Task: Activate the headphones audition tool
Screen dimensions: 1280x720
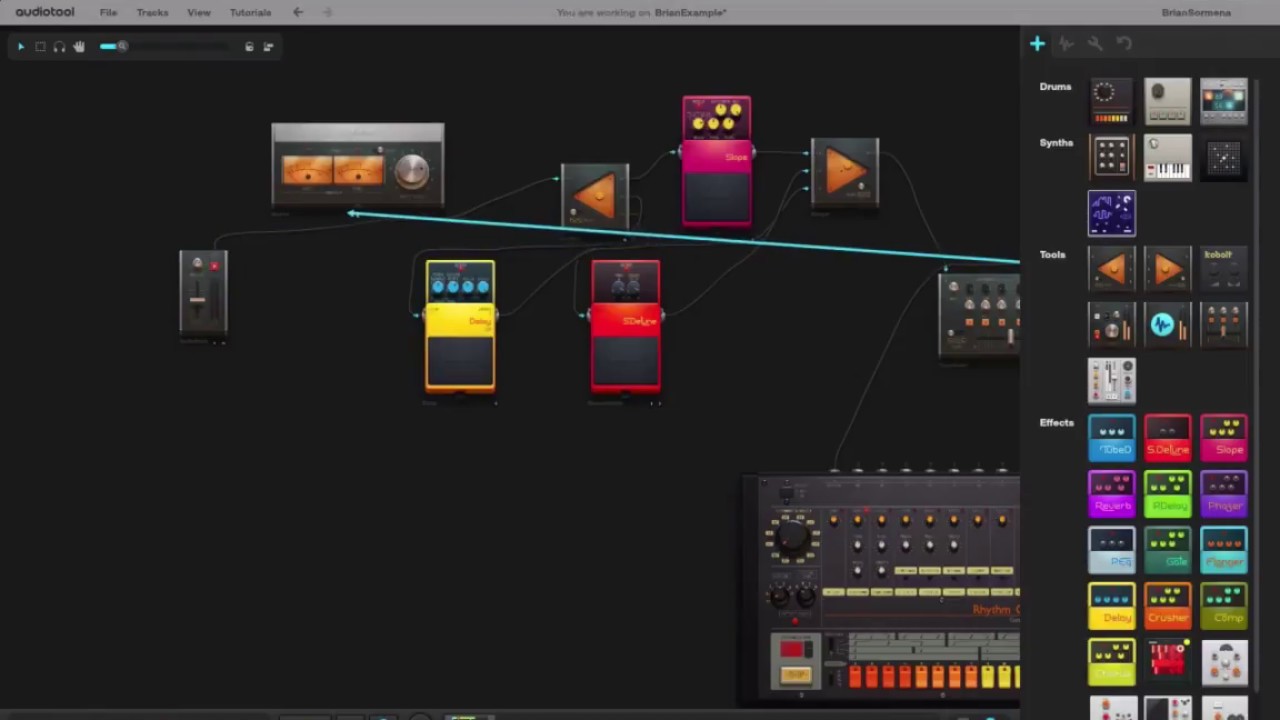Action: [x=59, y=46]
